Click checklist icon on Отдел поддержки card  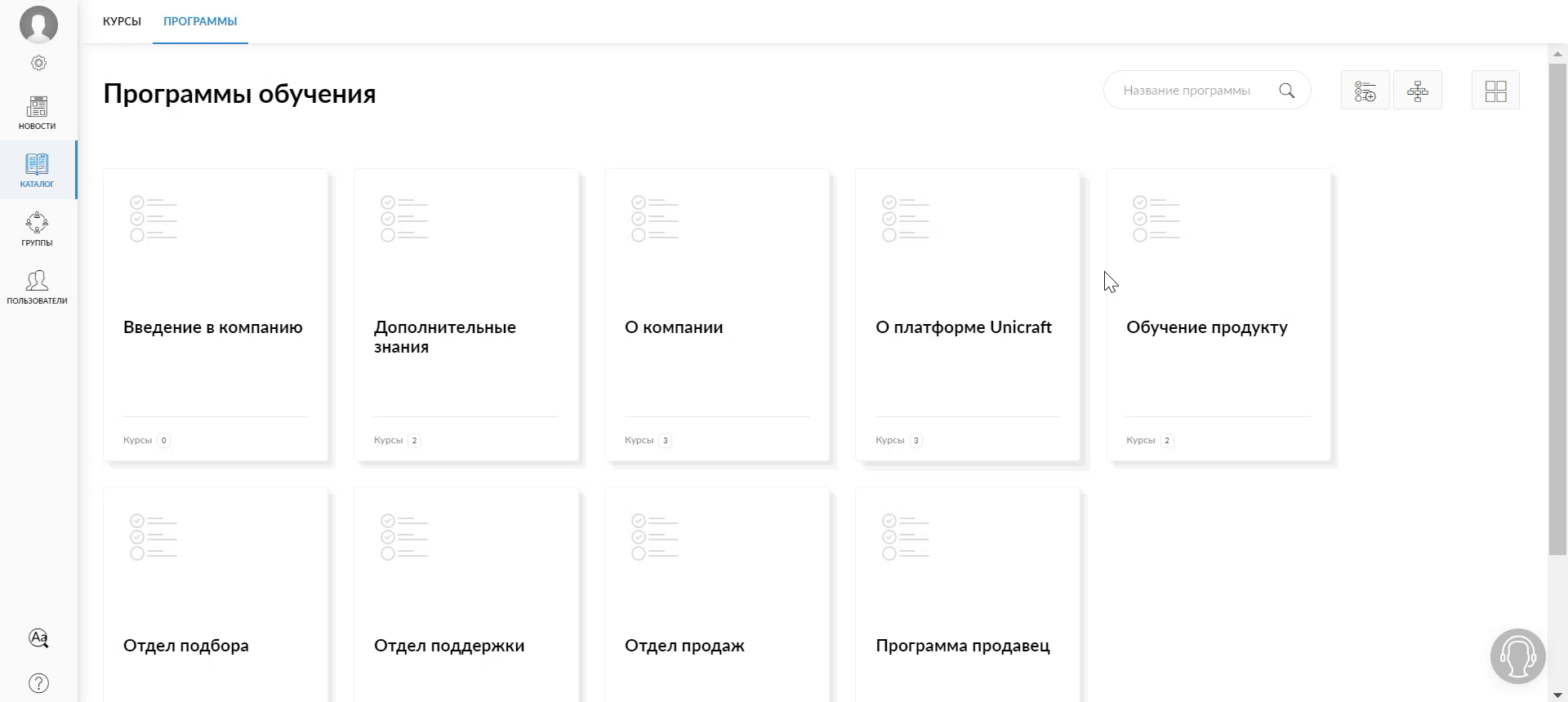[x=404, y=537]
